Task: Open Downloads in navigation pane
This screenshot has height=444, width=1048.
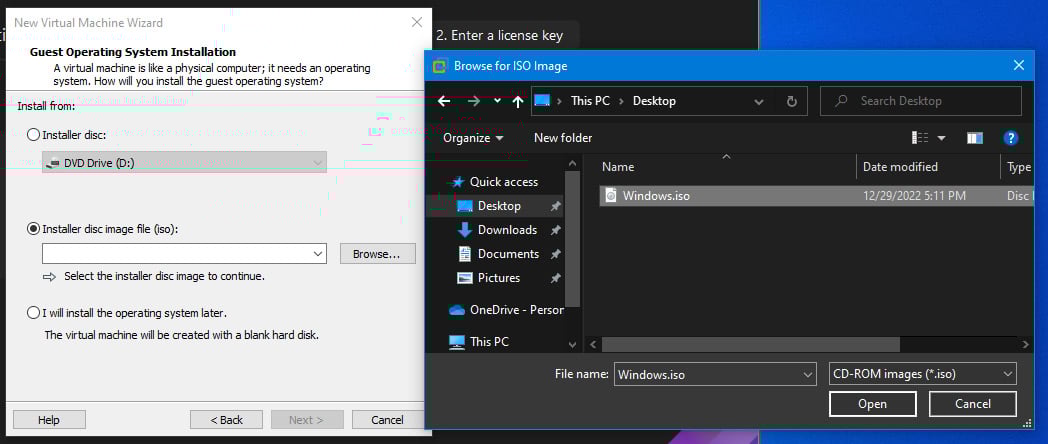Action: (x=507, y=230)
